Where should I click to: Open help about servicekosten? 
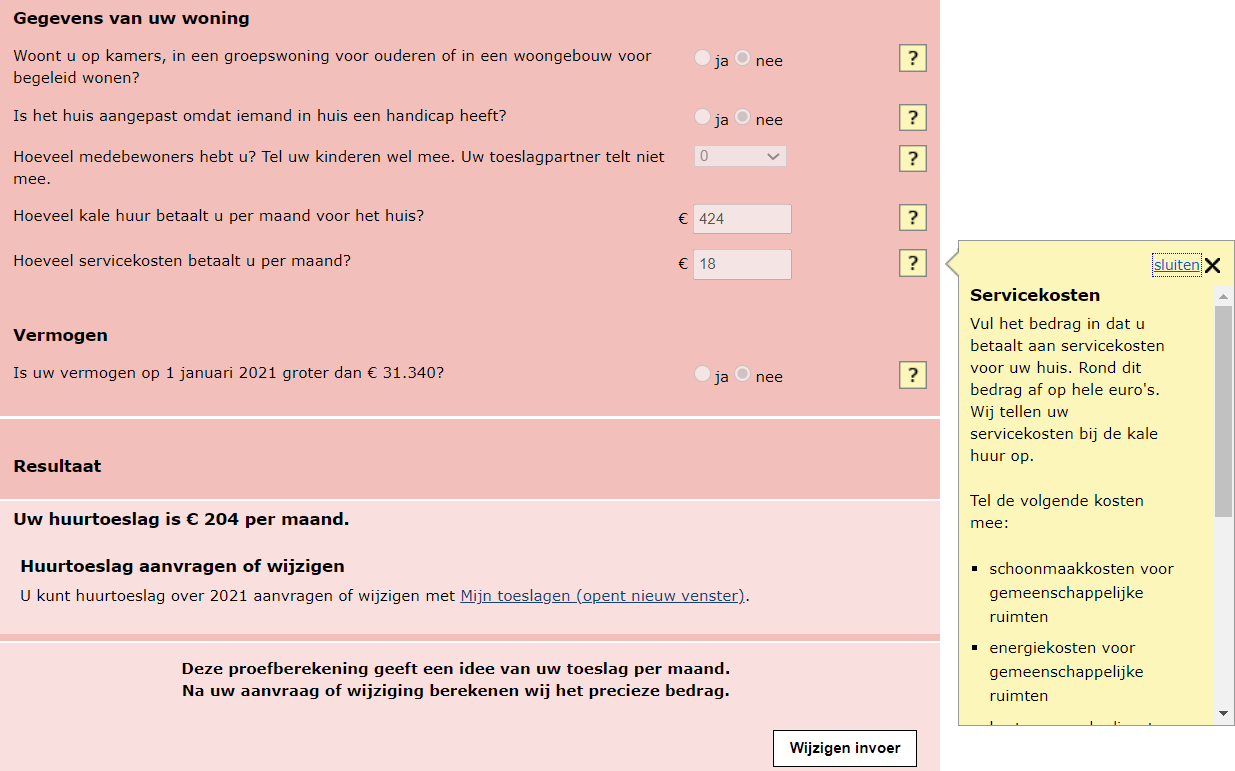click(x=912, y=263)
